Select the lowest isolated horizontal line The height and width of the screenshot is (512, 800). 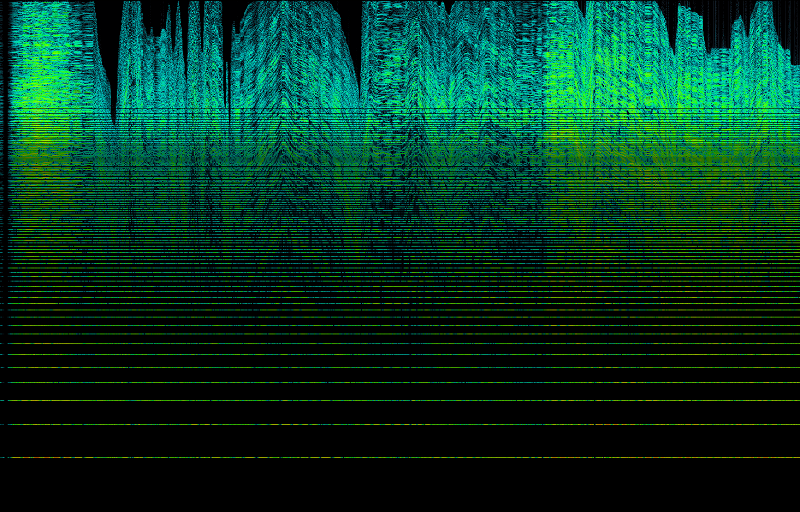click(x=400, y=458)
